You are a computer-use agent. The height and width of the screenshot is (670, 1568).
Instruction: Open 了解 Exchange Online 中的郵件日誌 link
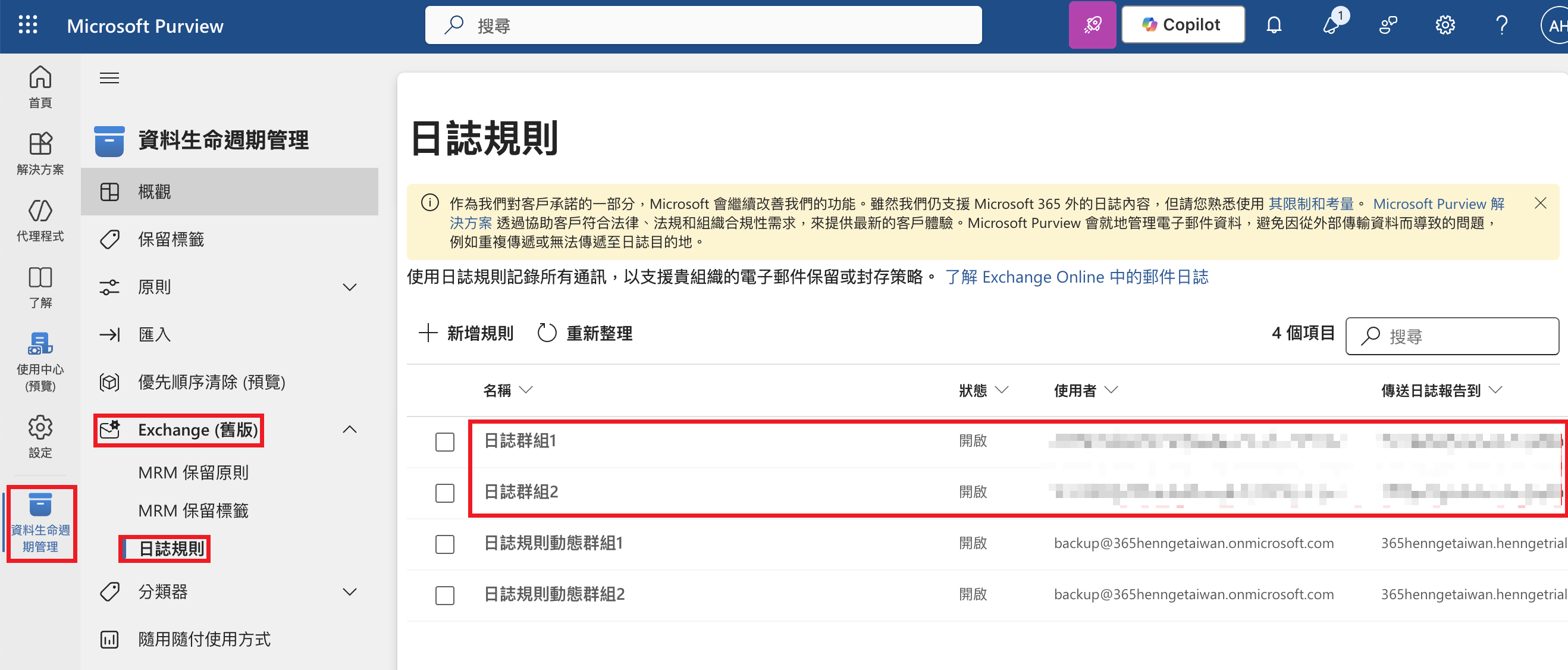pos(1076,277)
